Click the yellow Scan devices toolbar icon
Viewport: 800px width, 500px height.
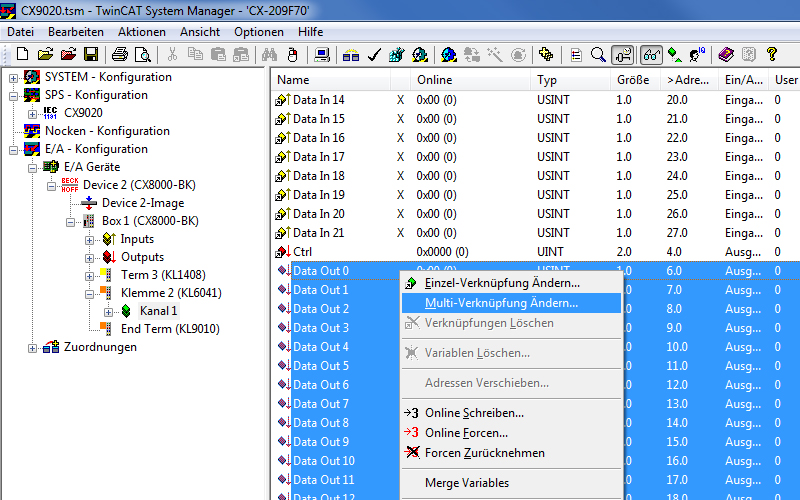(x=546, y=54)
